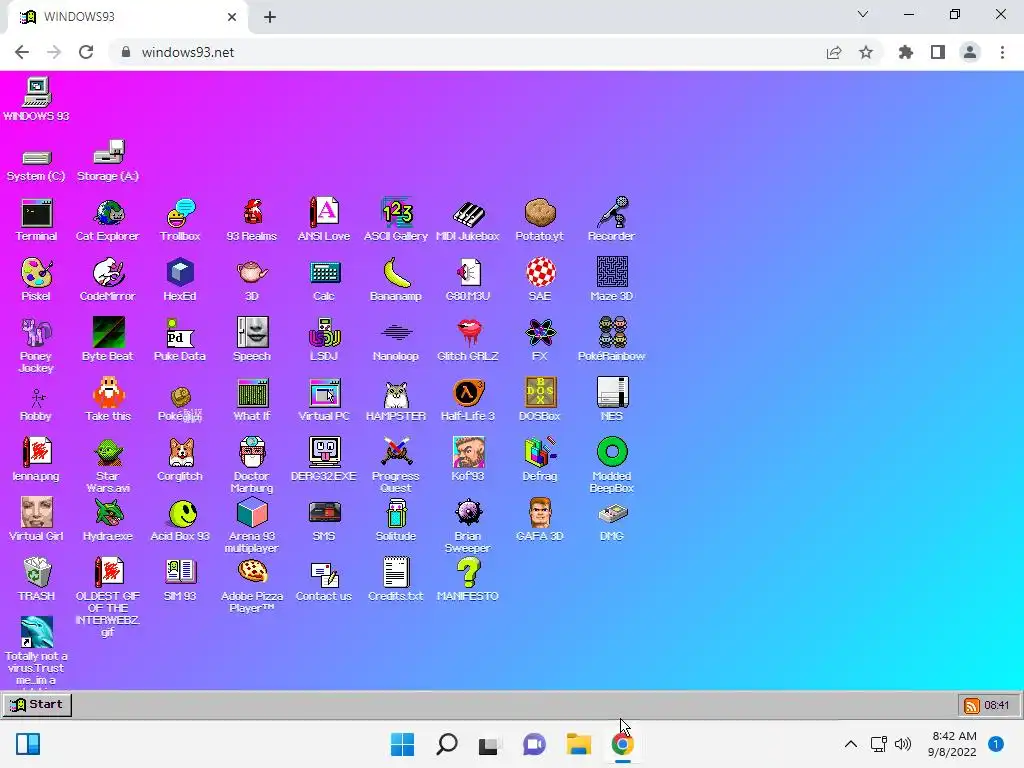Open MANIFESTO question mark icon

tap(468, 580)
